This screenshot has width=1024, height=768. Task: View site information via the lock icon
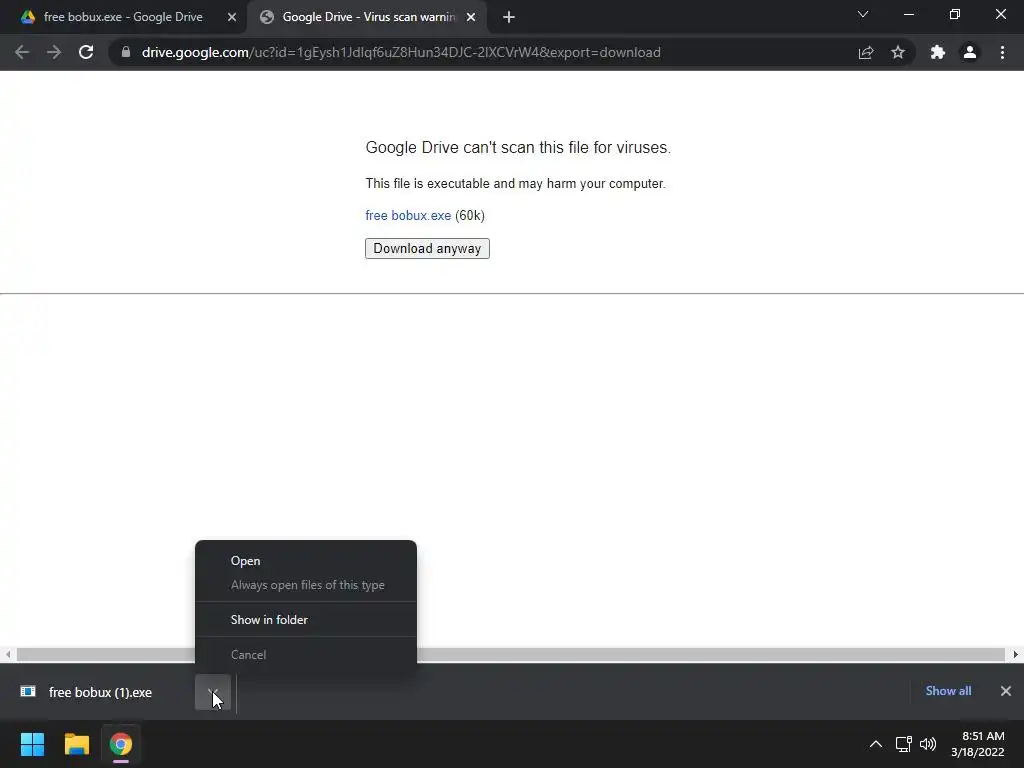(126, 52)
